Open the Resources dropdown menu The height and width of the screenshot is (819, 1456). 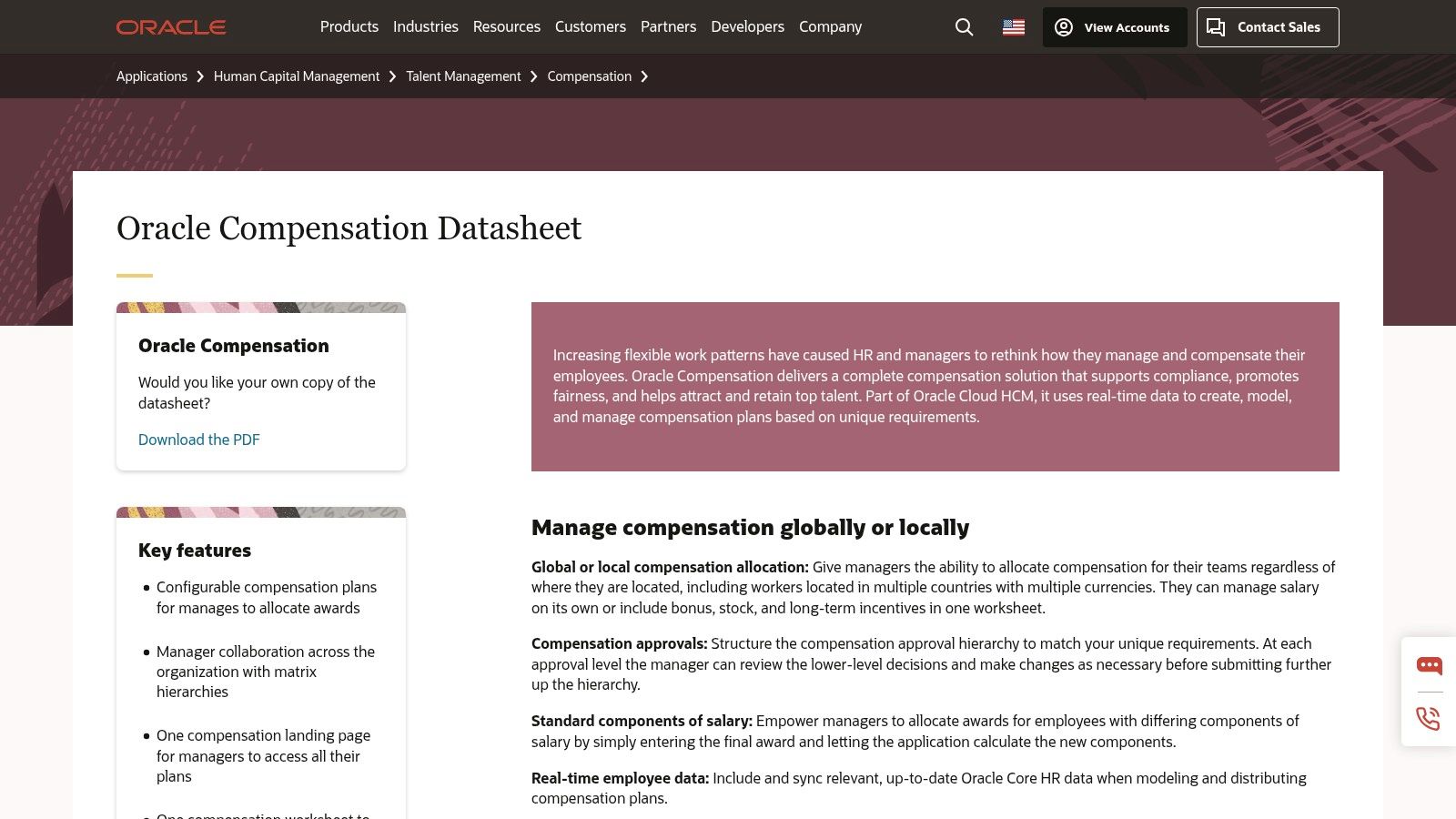coord(506,27)
